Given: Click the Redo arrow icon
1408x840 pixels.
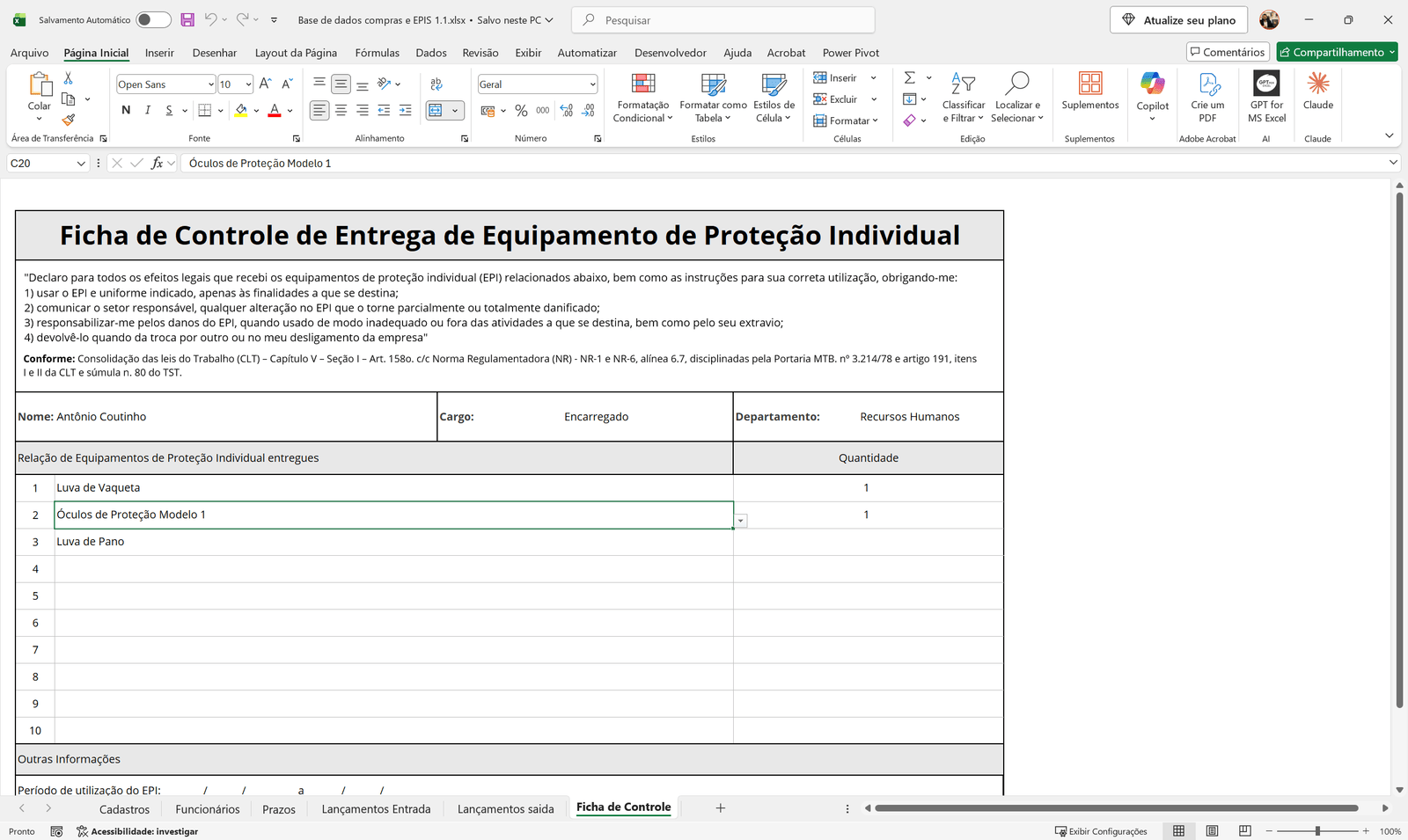Looking at the screenshot, I should pyautogui.click(x=242, y=19).
